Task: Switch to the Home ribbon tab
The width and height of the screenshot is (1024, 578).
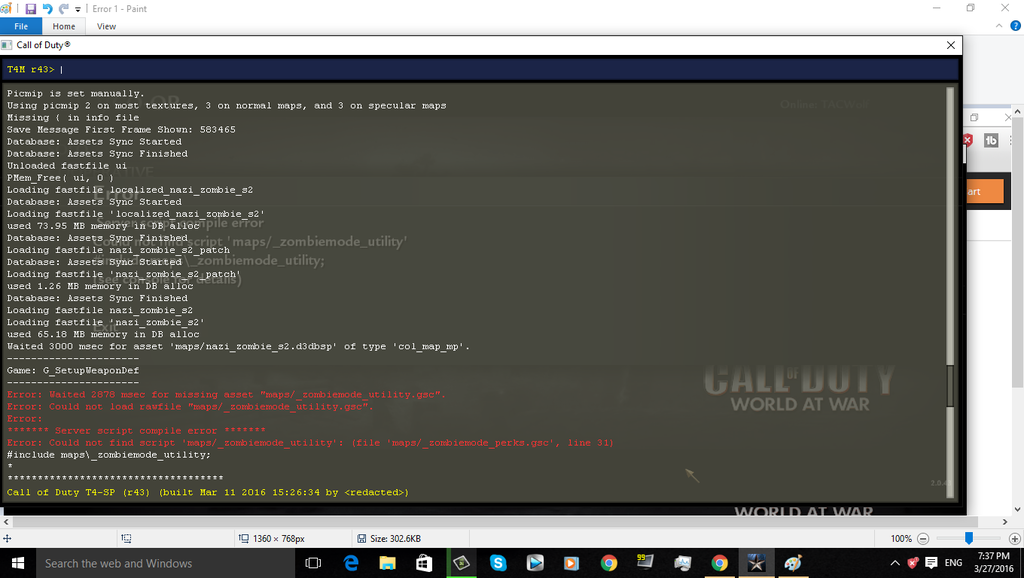Action: click(63, 26)
